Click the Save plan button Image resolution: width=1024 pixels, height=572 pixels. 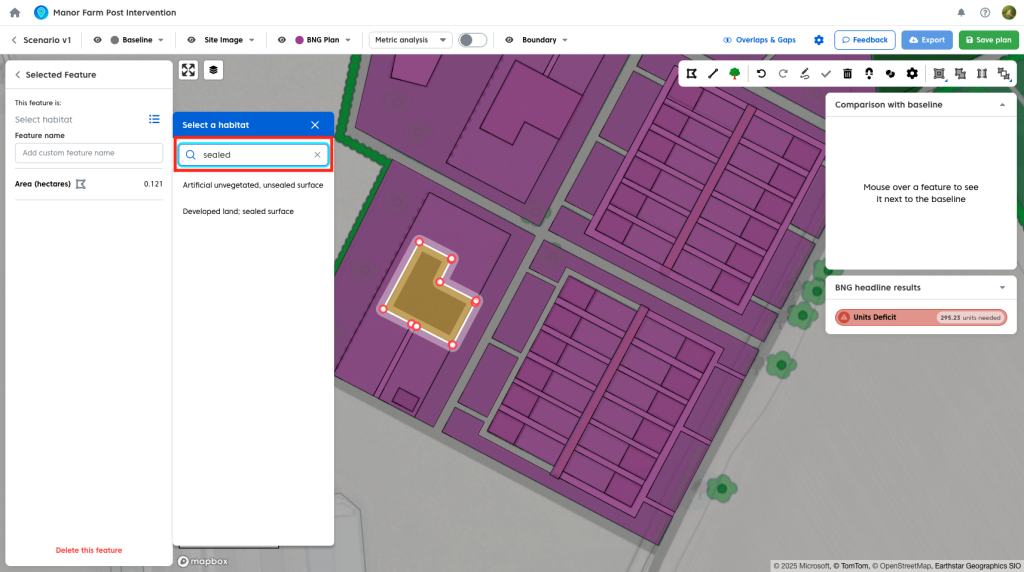(988, 40)
